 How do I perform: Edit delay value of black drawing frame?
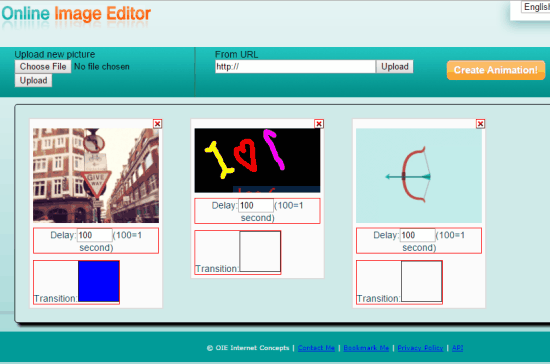[256, 205]
